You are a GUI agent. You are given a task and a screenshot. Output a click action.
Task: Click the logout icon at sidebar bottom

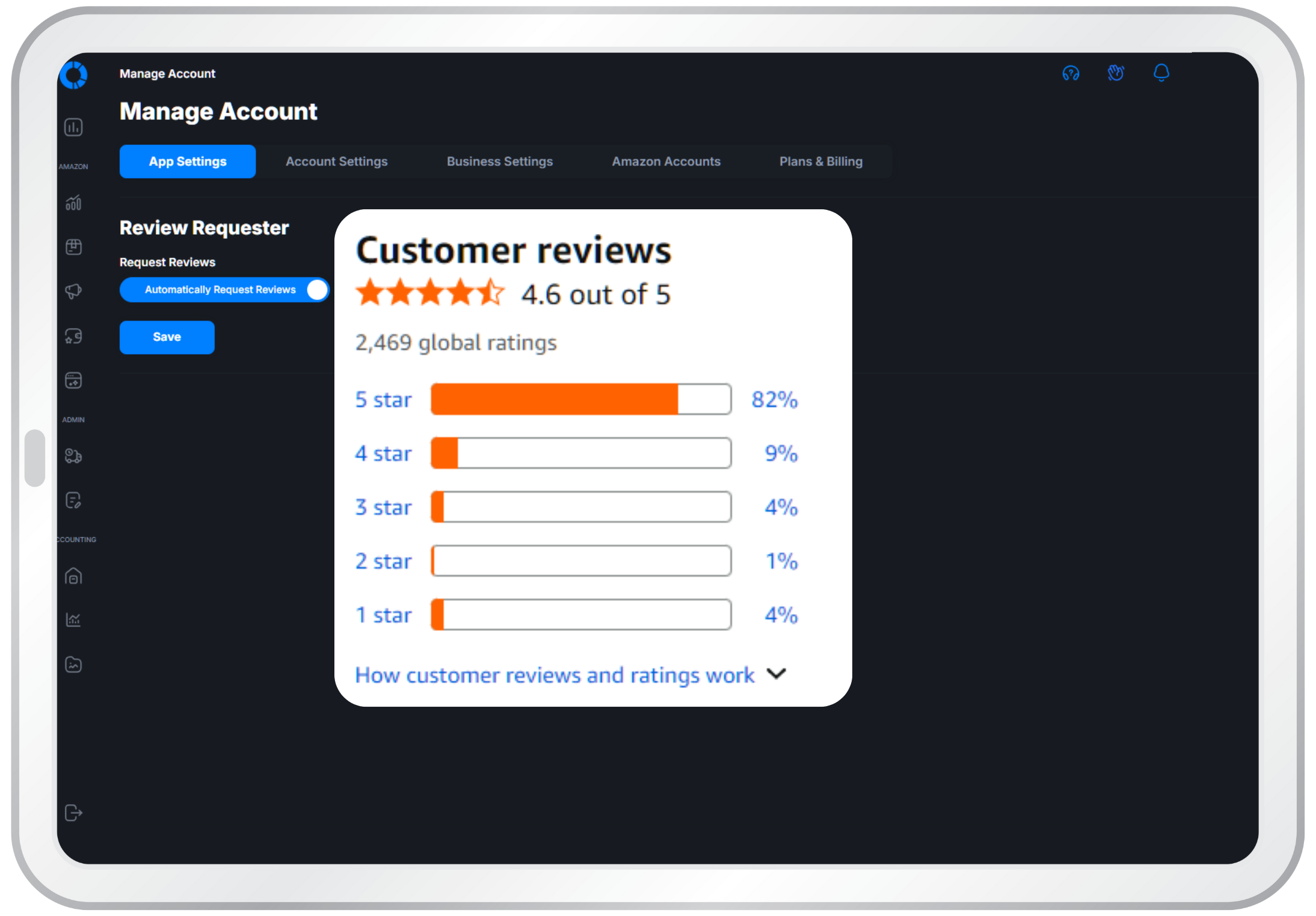click(x=73, y=813)
